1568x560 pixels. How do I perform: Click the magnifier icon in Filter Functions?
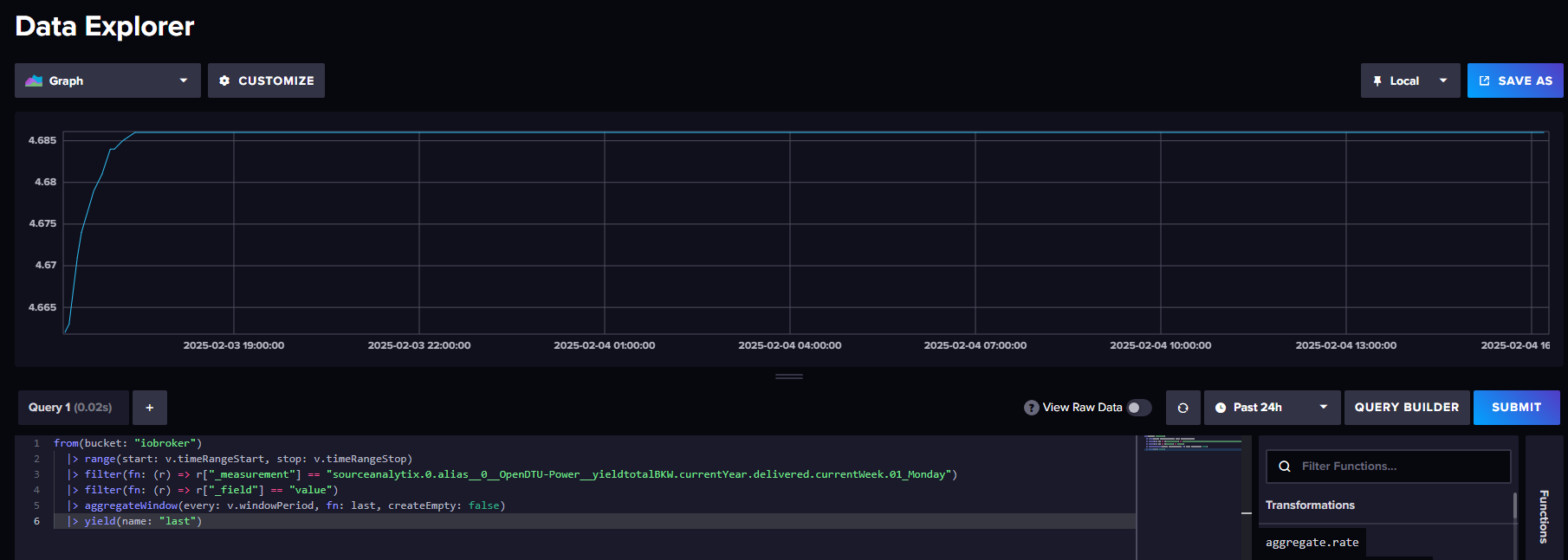pyautogui.click(x=1285, y=467)
